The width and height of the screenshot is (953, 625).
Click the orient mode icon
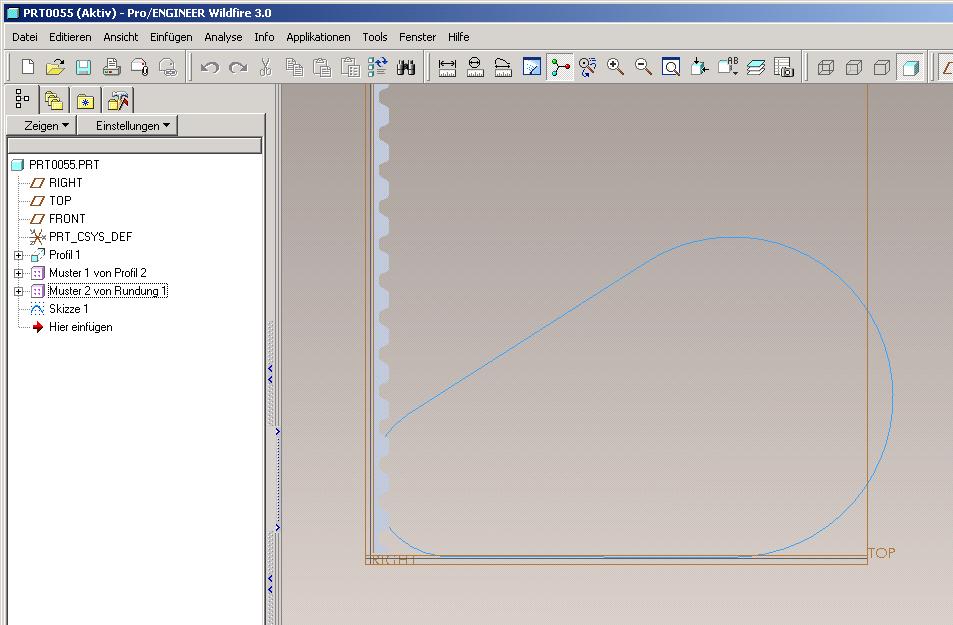click(x=588, y=67)
